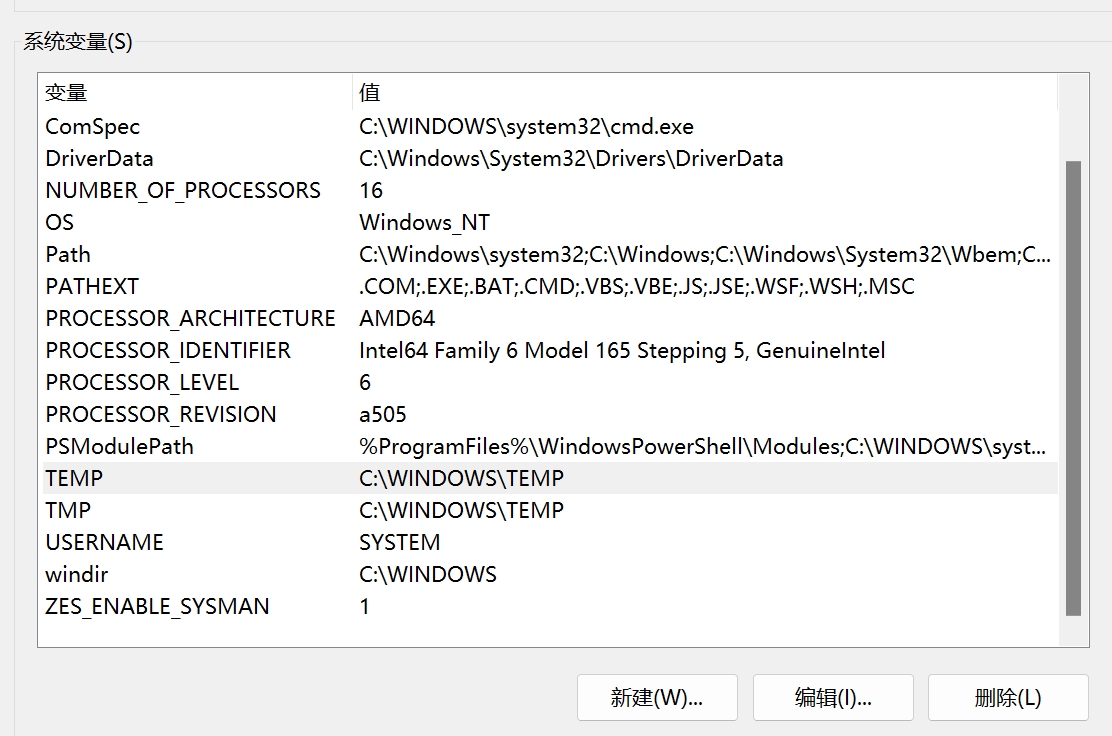Click the value AMD64

[396, 318]
